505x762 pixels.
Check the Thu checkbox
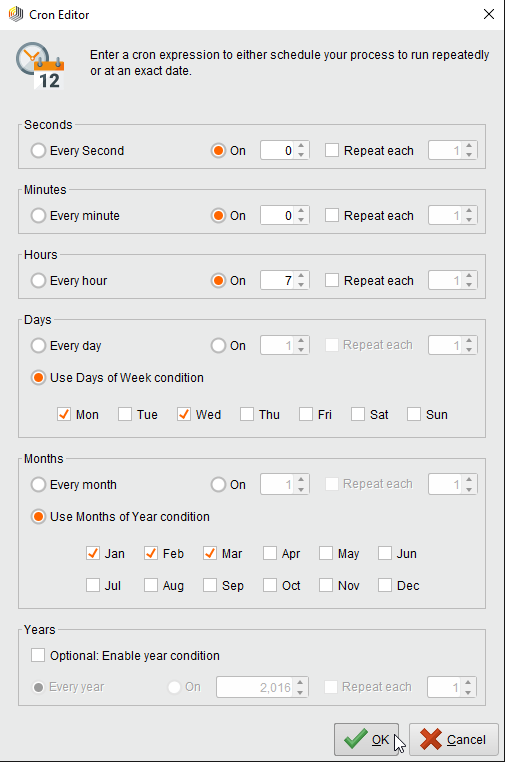(247, 415)
